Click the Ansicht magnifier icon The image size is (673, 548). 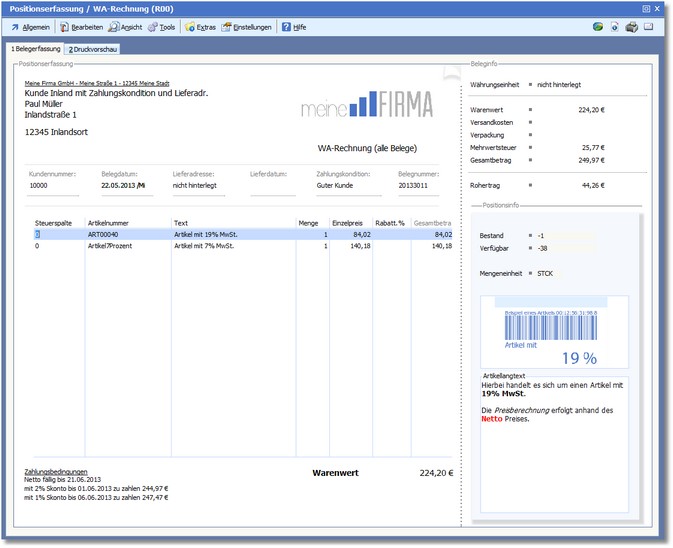[x=116, y=27]
